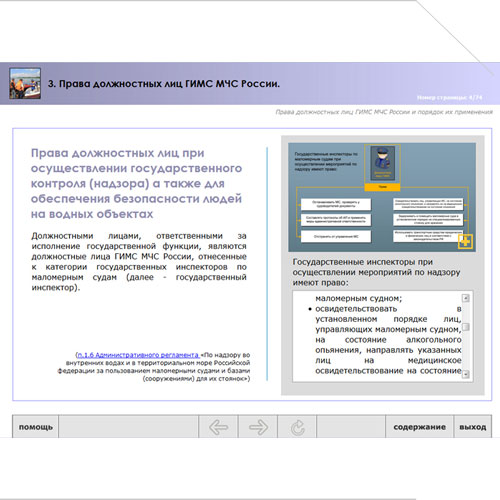This screenshot has width=500, height=500.
Task: Enlarge diagram using yellow plus icon
Action: pos(465,241)
